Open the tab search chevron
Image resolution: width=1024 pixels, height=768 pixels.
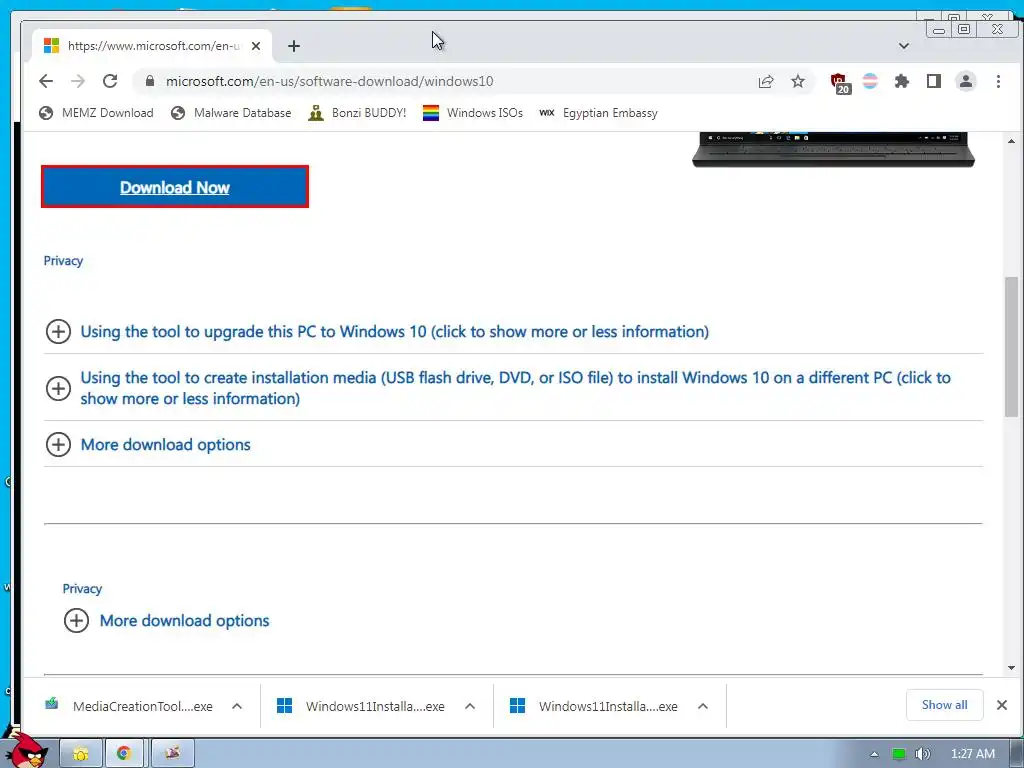click(x=904, y=46)
